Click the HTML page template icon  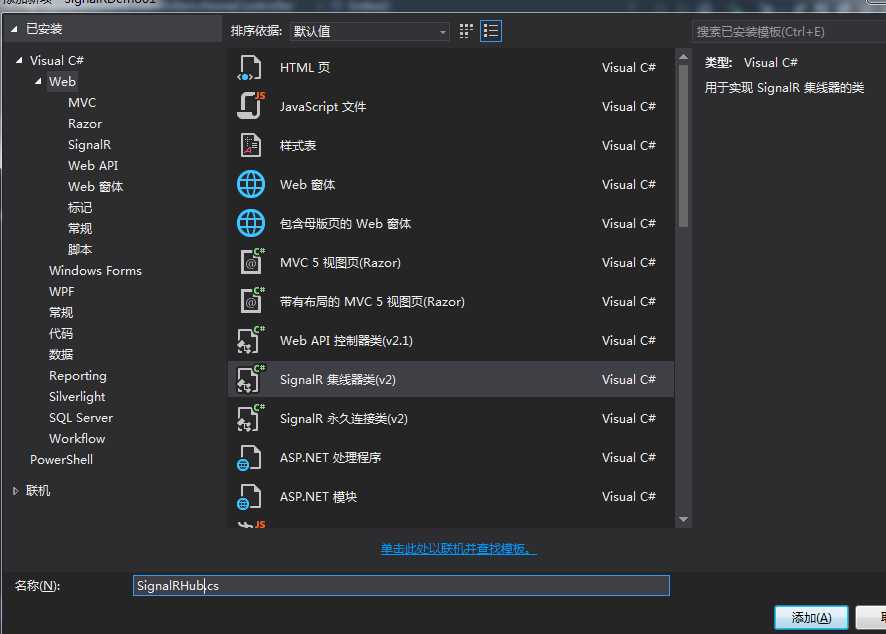(x=250, y=68)
